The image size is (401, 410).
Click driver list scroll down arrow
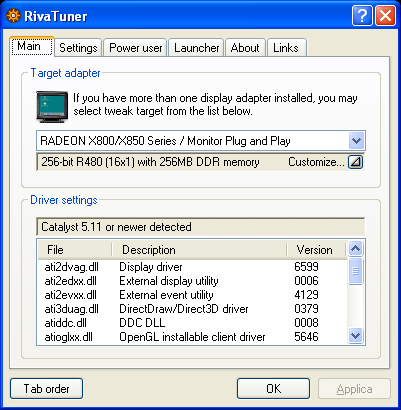pos(355,335)
